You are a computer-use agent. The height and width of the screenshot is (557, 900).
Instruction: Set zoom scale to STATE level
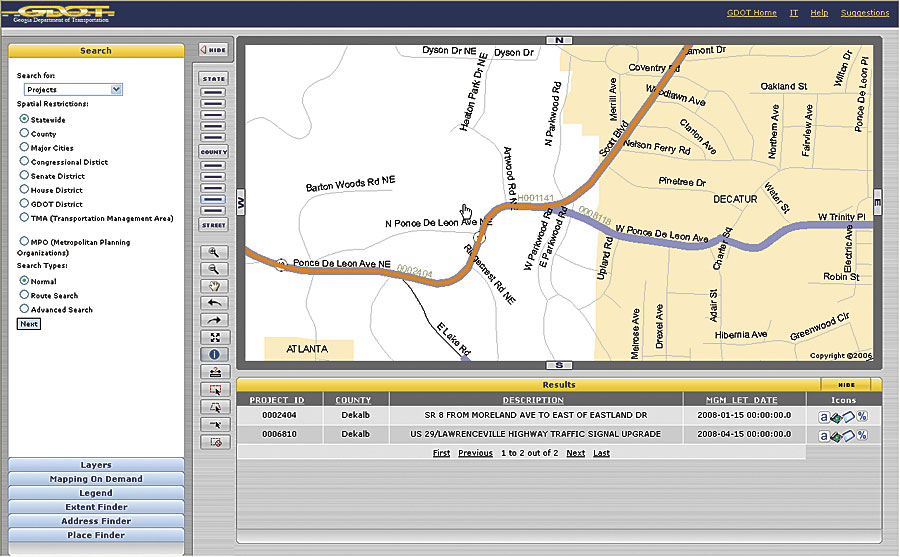click(x=214, y=79)
